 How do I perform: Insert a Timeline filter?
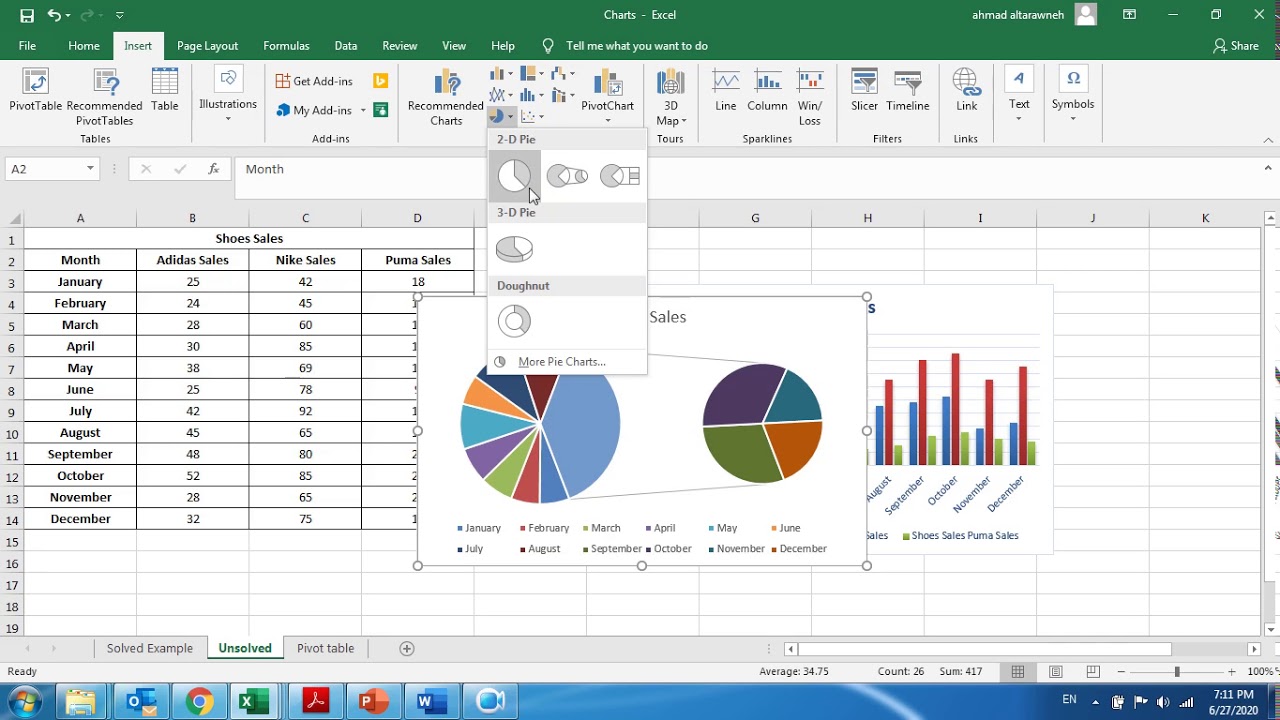click(x=908, y=90)
